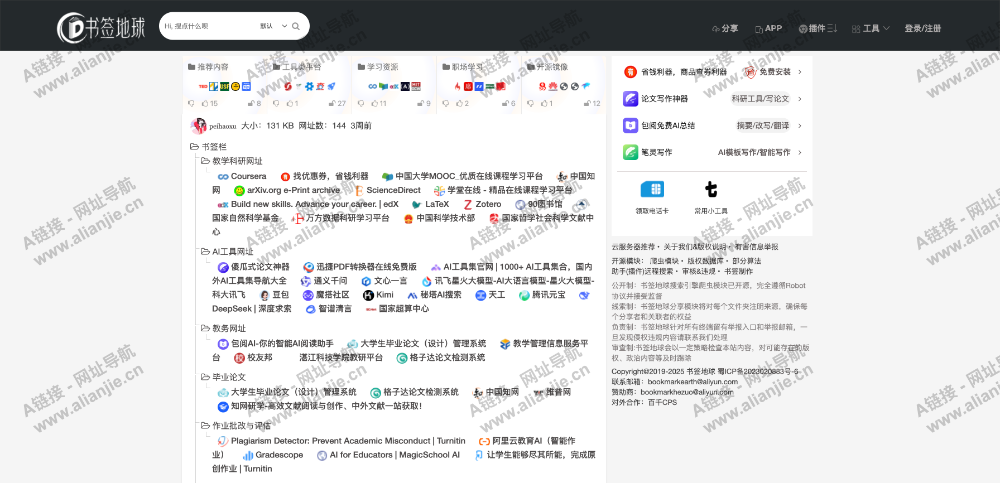Click the 傻瓜式论文神器 bookmark icon
The image size is (1000, 483).
pos(223,267)
